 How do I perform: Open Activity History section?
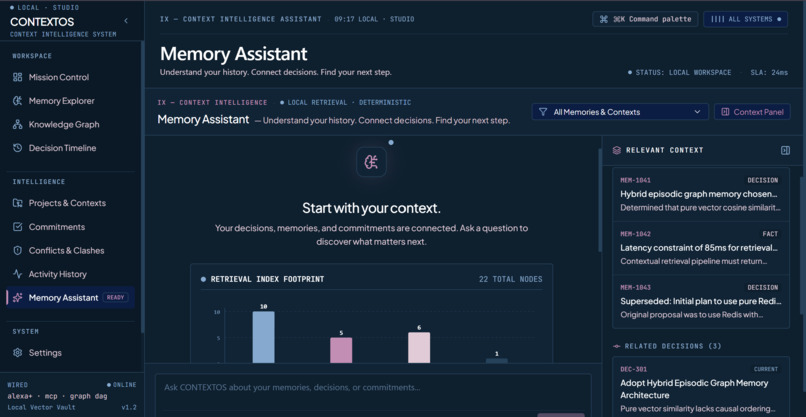coord(70,274)
